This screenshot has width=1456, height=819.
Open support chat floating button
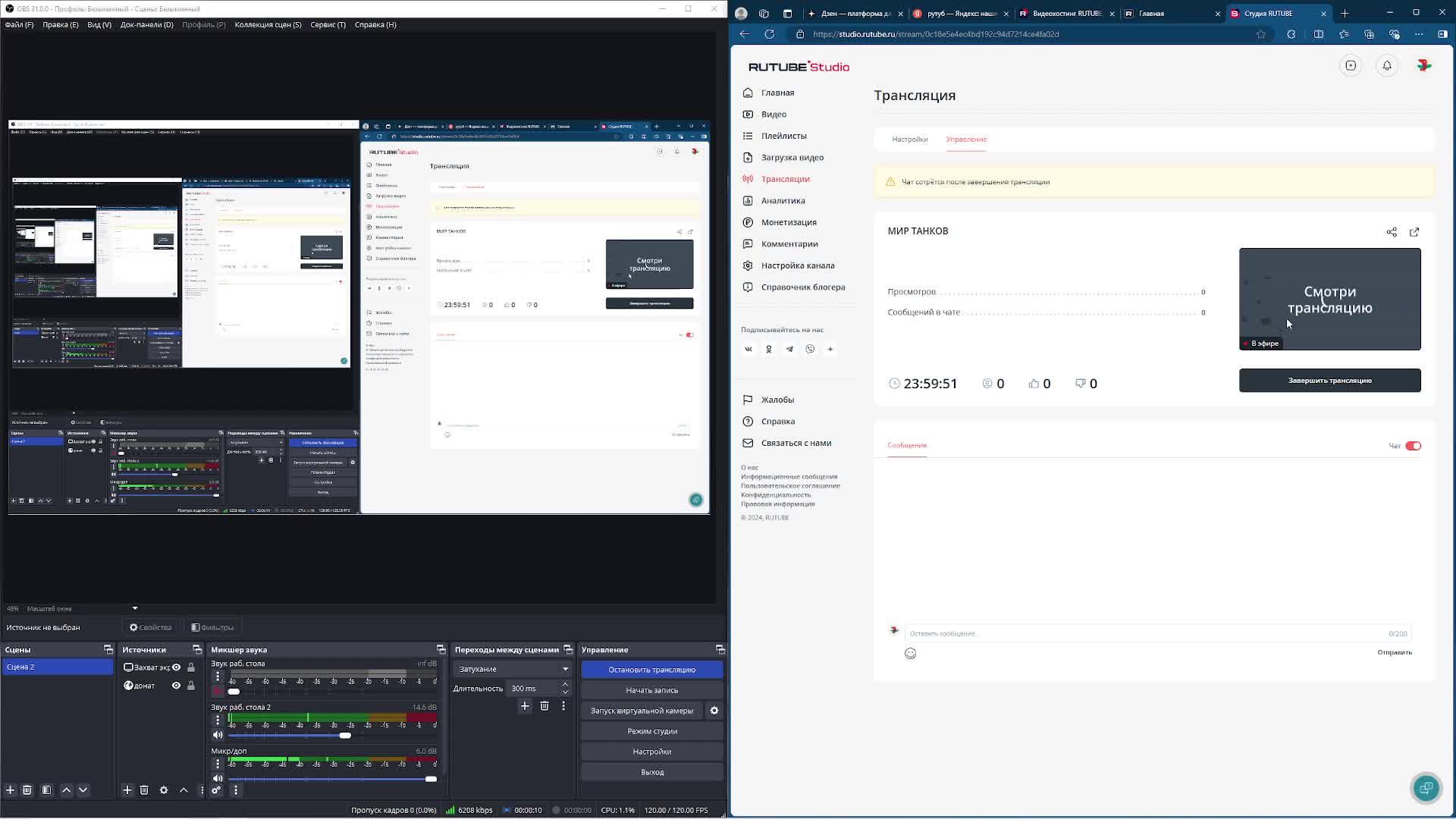pos(1426,788)
